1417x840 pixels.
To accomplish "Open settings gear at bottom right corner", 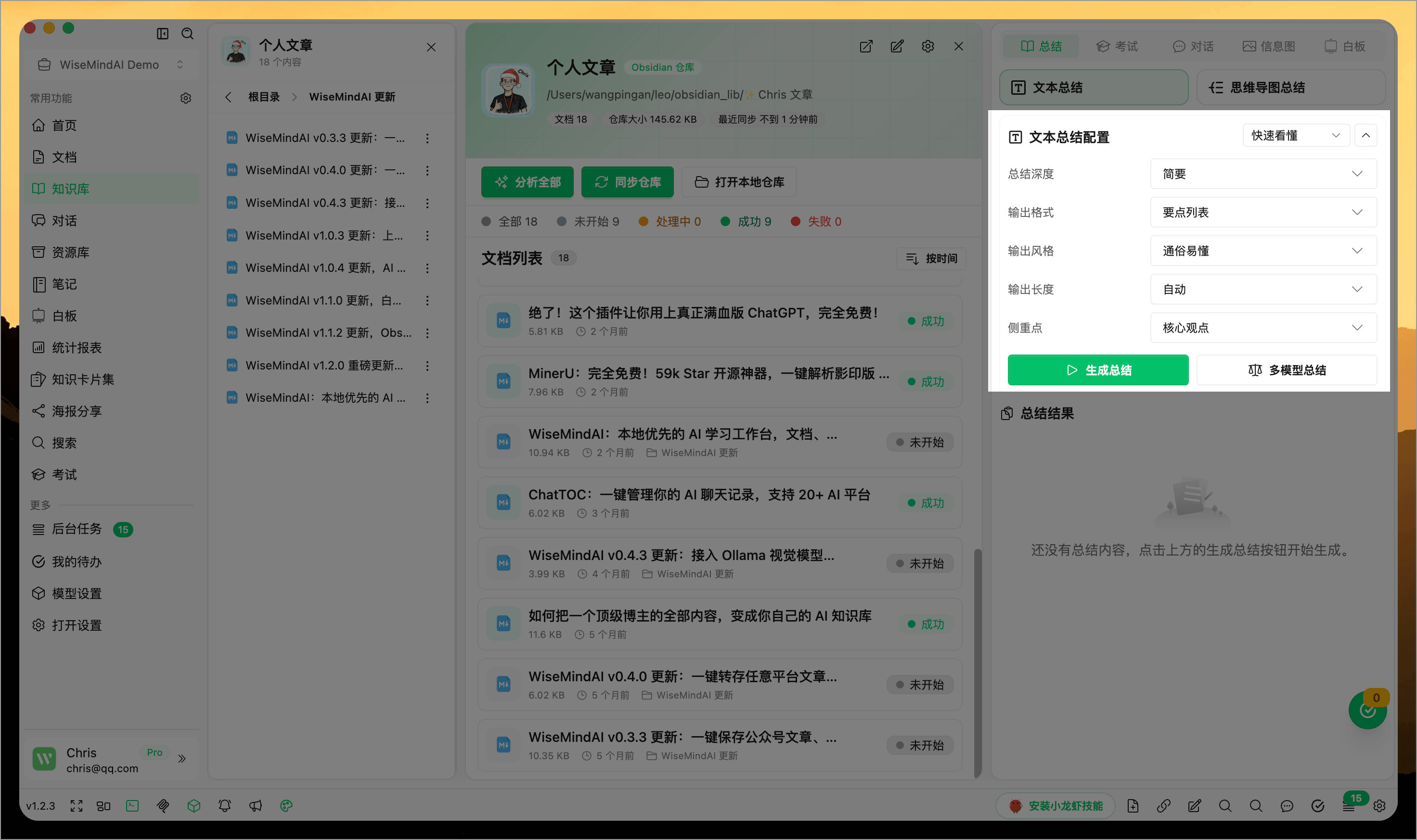I will (x=1379, y=806).
